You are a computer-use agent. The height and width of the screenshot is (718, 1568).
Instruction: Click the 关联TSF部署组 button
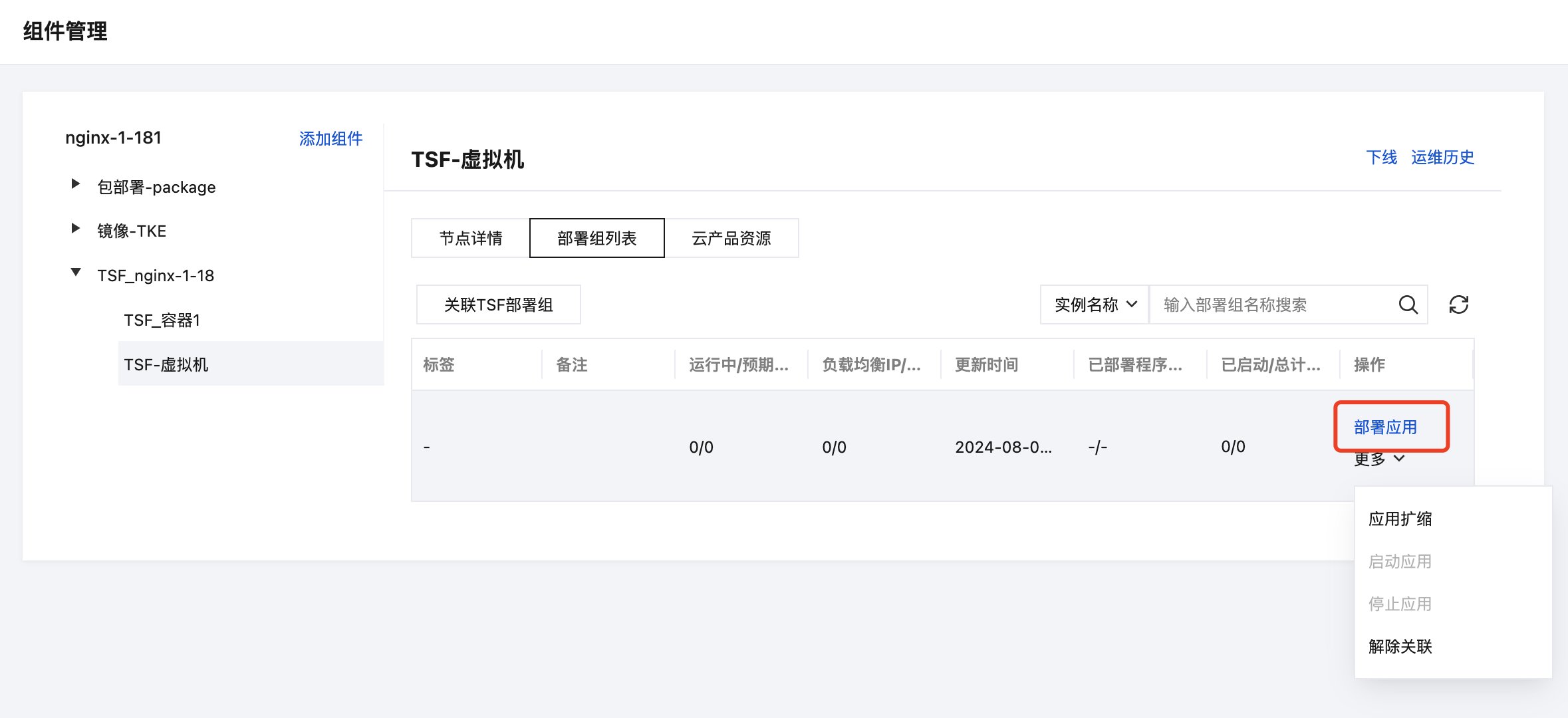tap(498, 304)
